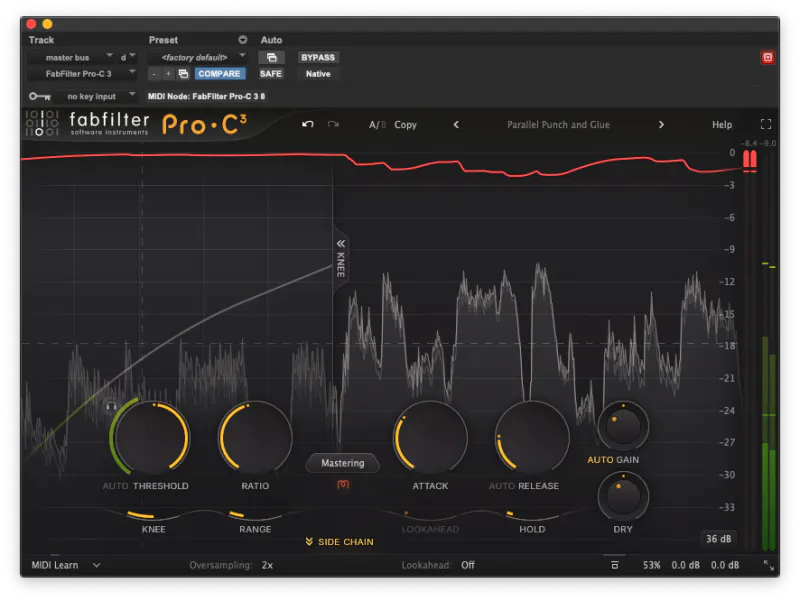The image size is (800, 601).
Task: Open the master bus track selector
Action: pos(71,58)
